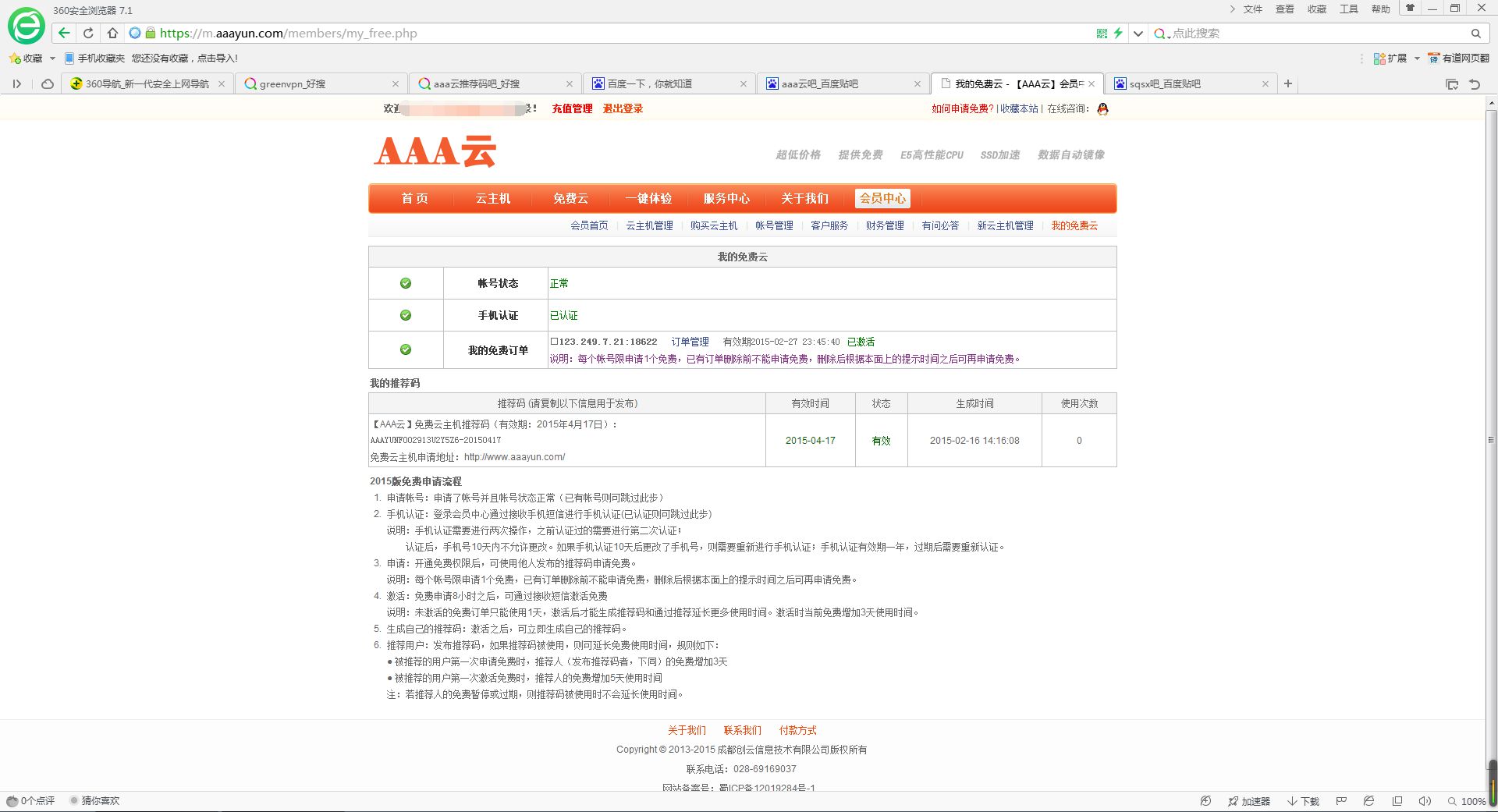Click the clock-plus icon in status bar
1498x812 pixels.
1205,801
